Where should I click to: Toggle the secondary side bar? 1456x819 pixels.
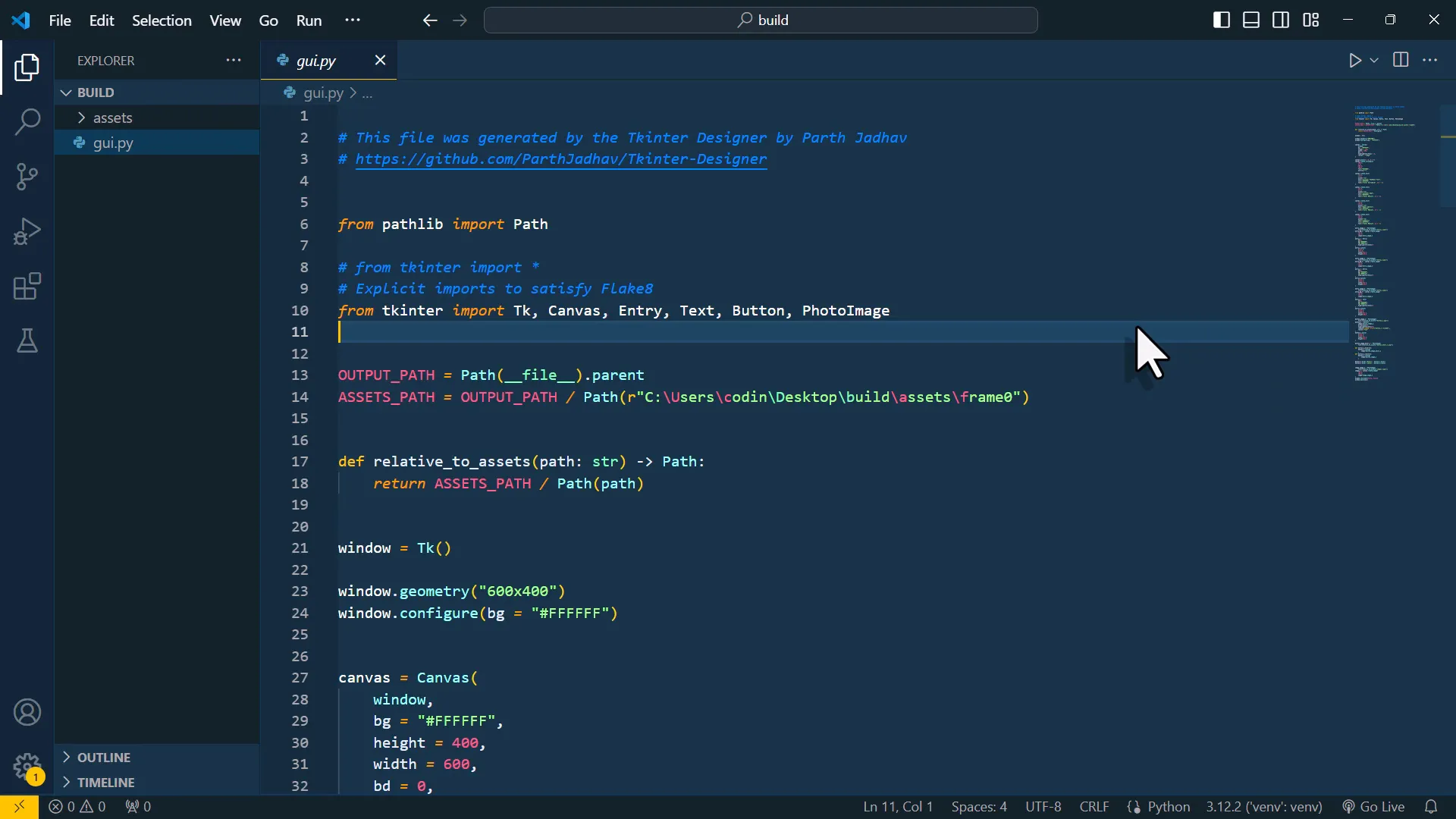(x=1281, y=20)
